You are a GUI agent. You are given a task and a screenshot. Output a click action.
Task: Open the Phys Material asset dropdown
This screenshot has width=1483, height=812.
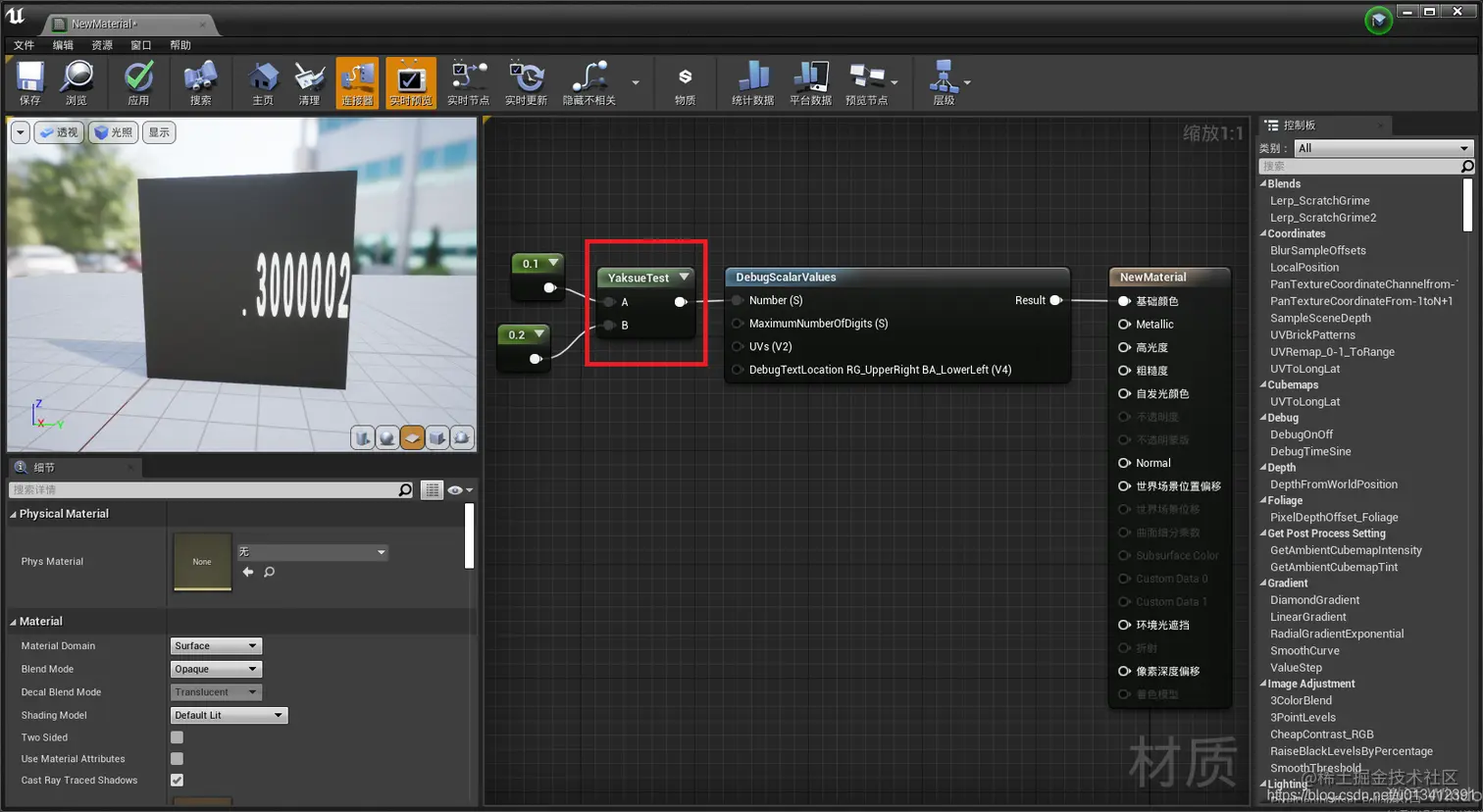click(312, 552)
